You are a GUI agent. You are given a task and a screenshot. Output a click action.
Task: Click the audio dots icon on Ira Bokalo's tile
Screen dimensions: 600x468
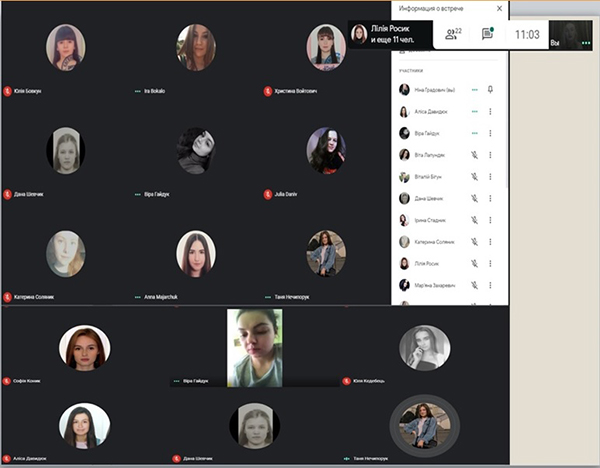point(138,91)
